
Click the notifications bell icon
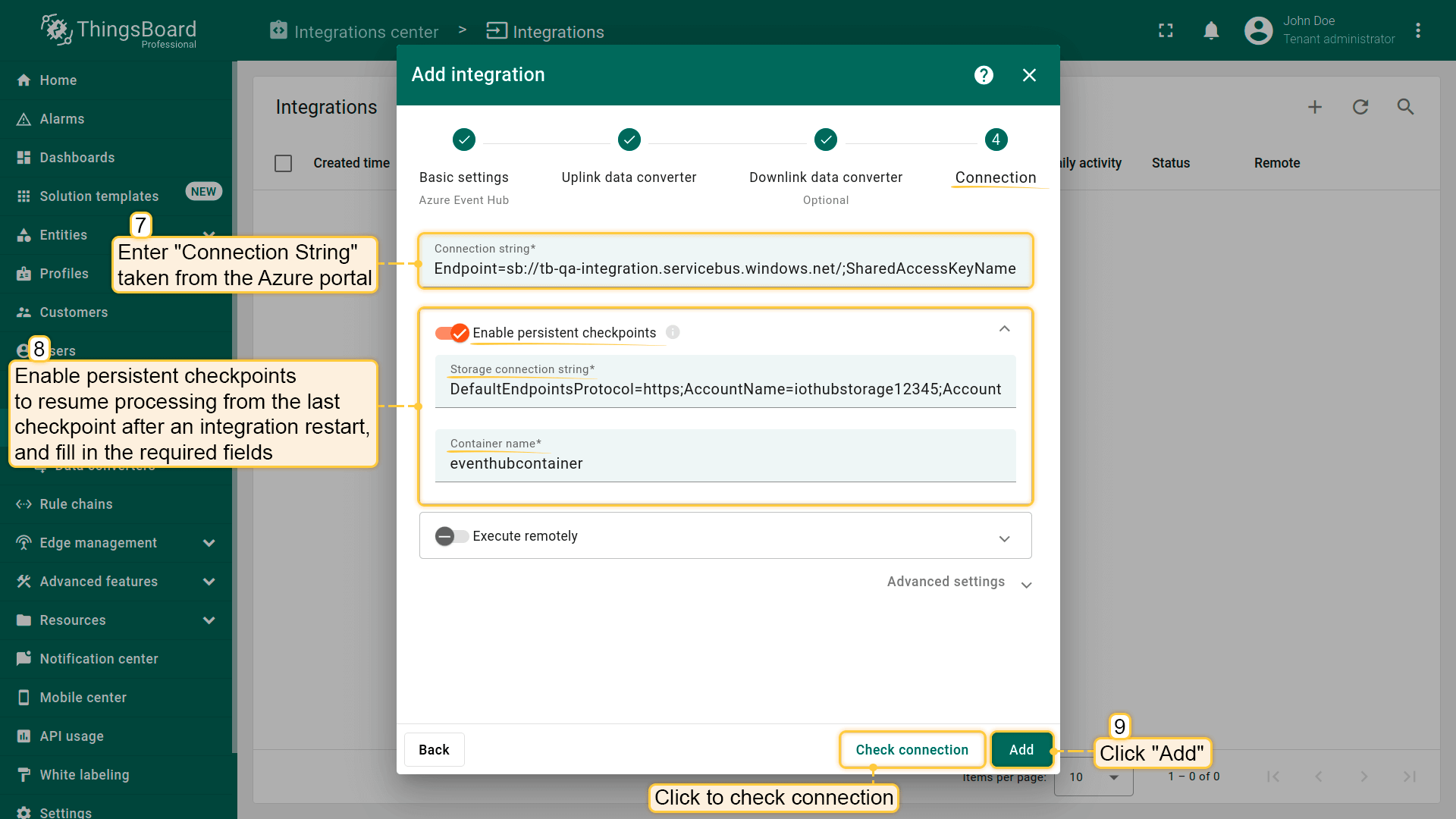pos(1211,31)
